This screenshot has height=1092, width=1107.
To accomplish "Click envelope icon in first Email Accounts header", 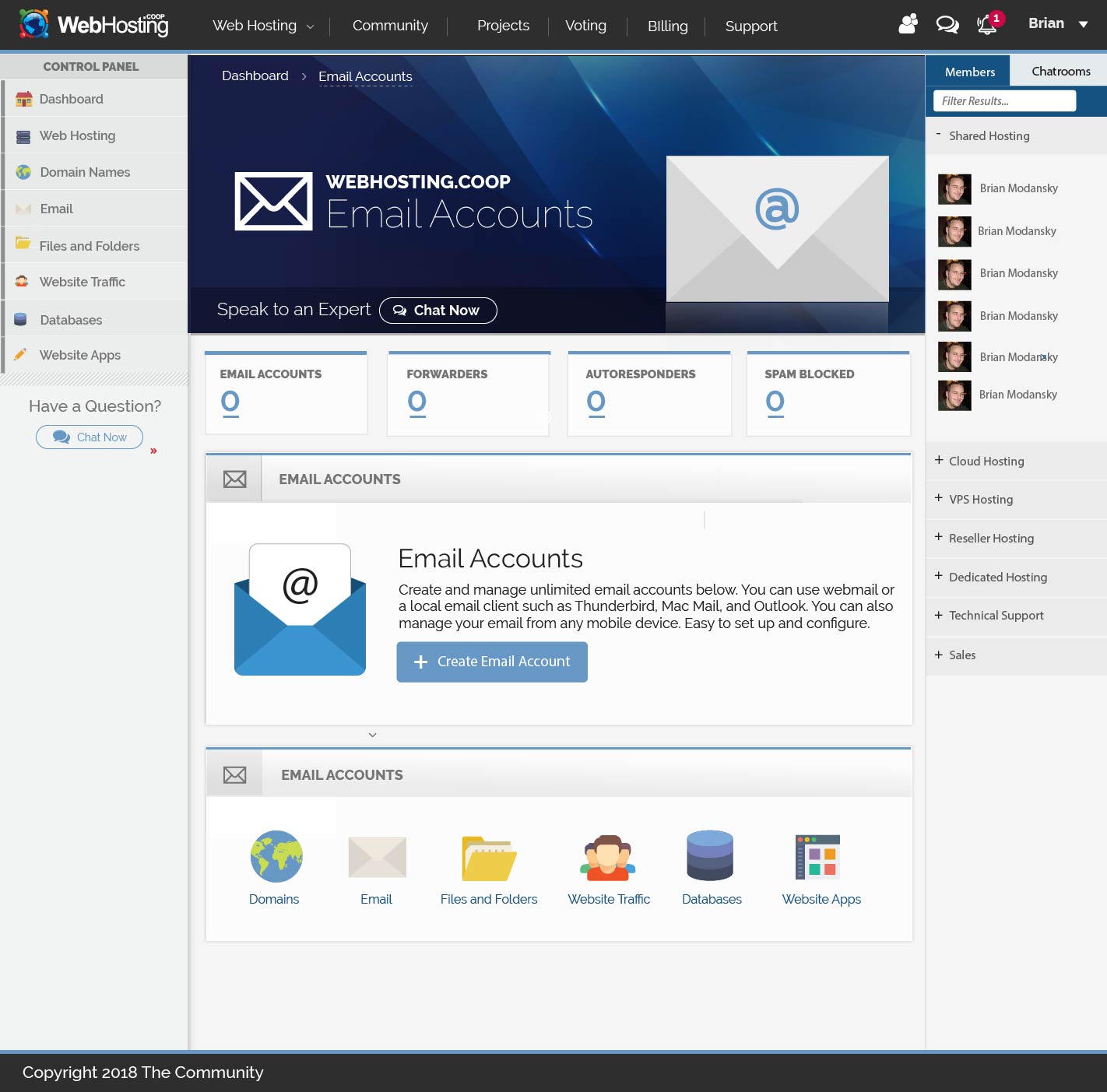I will [234, 479].
